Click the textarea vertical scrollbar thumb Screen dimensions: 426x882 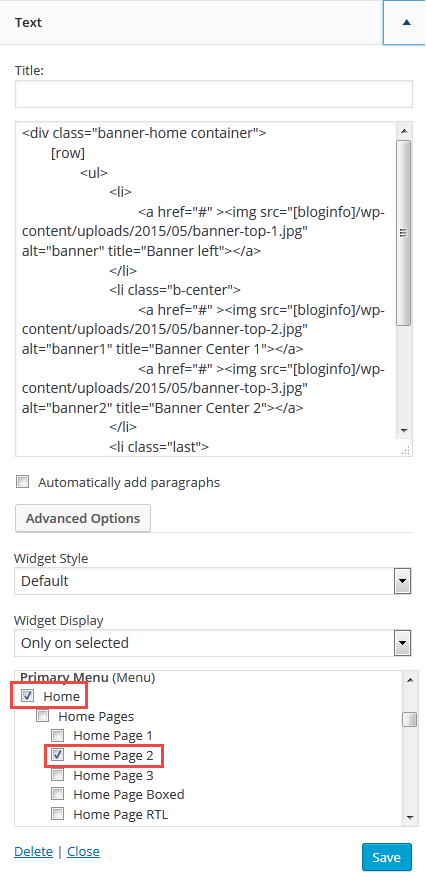(403, 232)
